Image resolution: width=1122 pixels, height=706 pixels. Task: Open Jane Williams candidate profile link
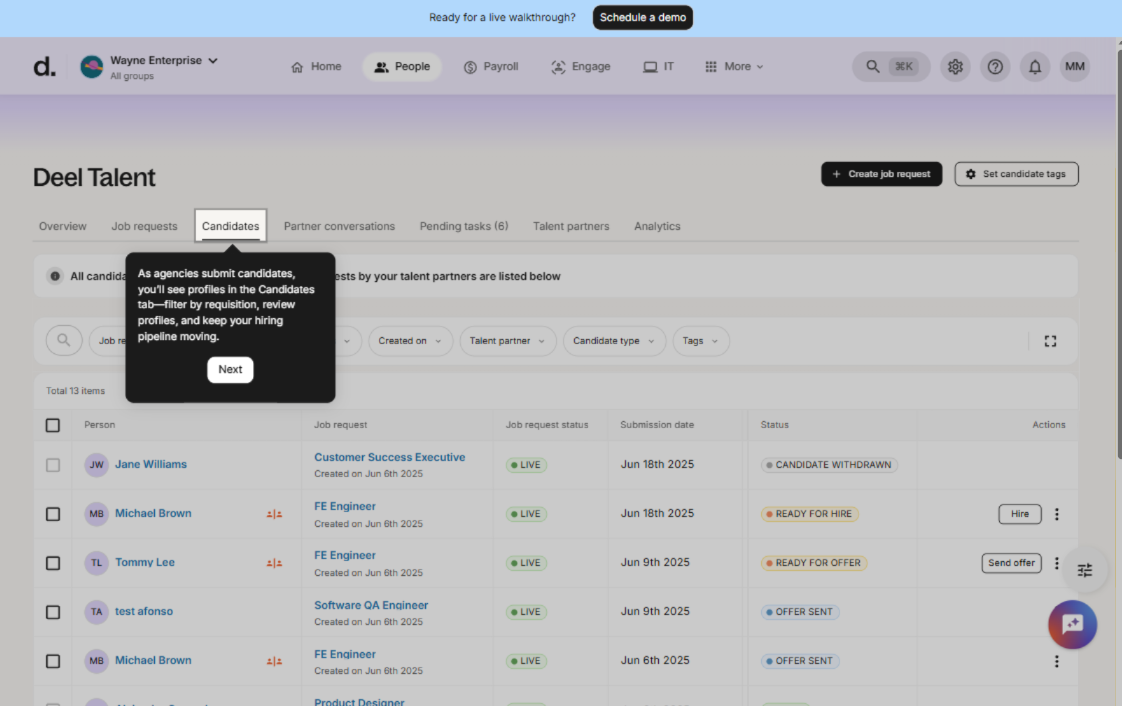pyautogui.click(x=151, y=465)
